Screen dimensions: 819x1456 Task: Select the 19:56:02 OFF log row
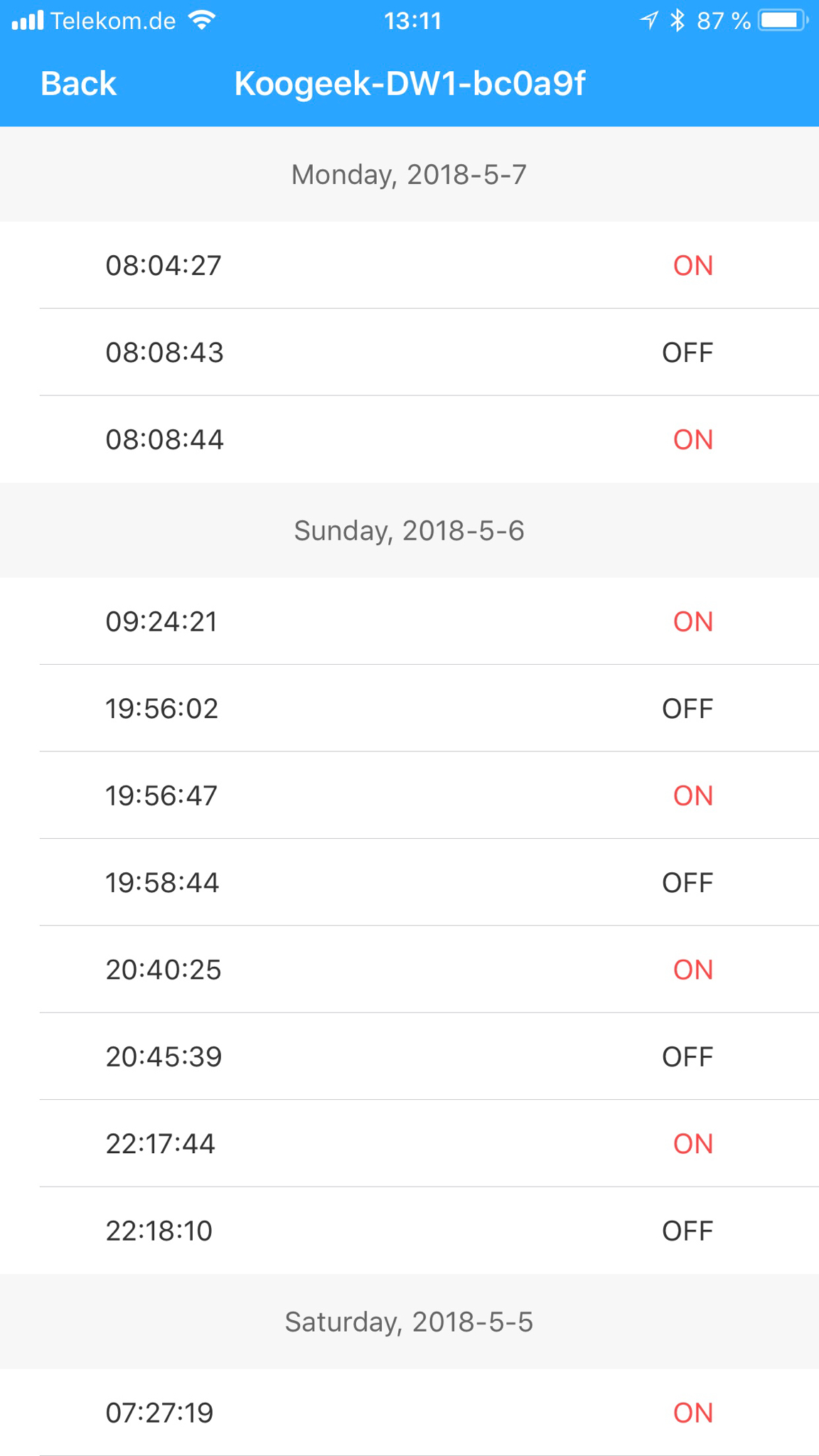coord(409,709)
